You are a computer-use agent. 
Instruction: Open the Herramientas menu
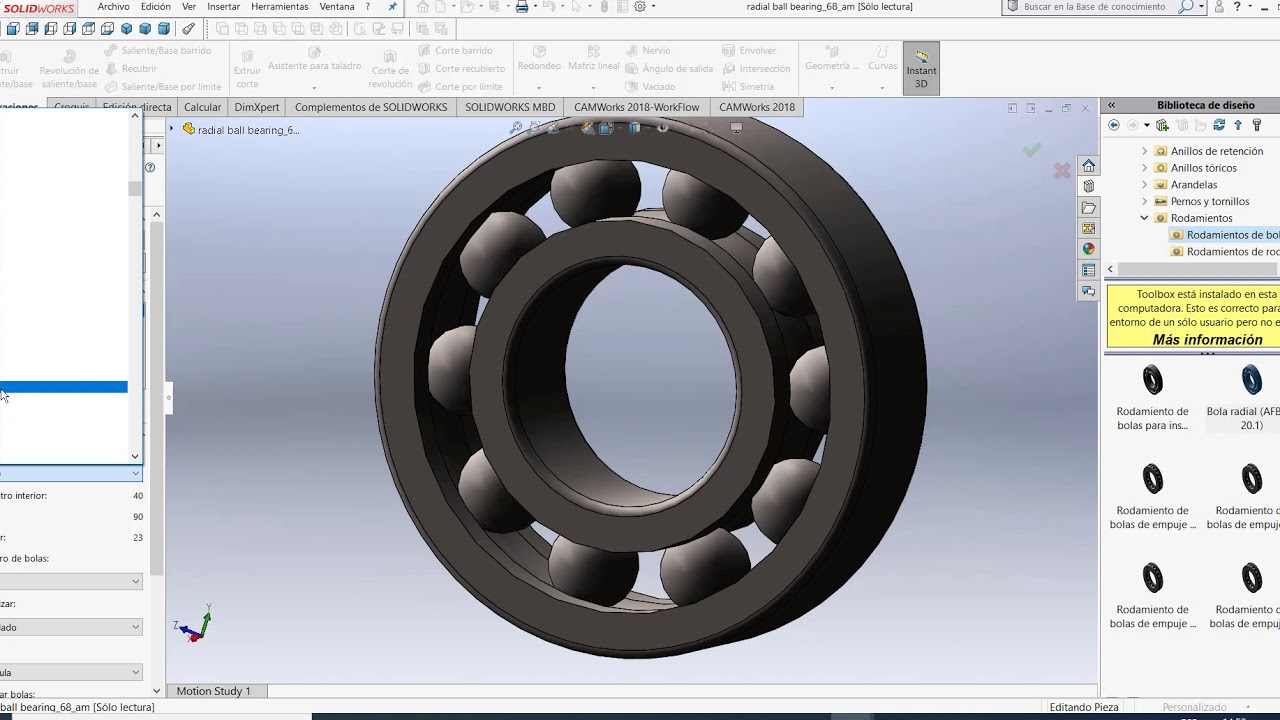[280, 7]
